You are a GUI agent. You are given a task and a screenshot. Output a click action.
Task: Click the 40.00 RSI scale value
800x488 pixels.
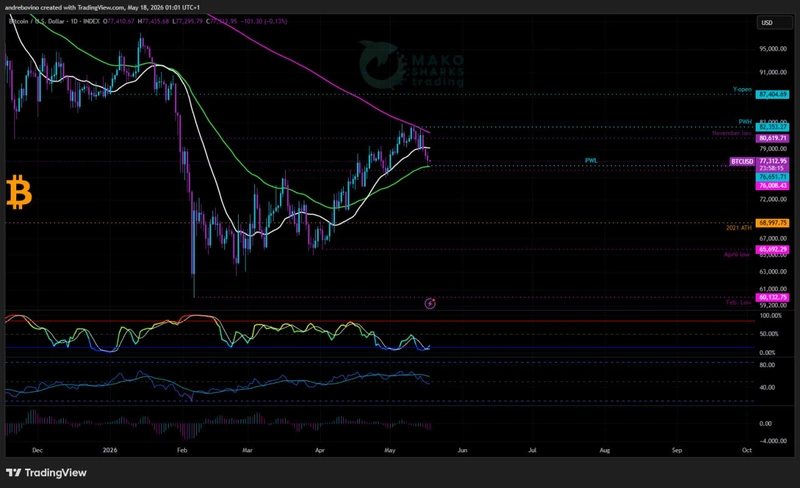point(767,387)
